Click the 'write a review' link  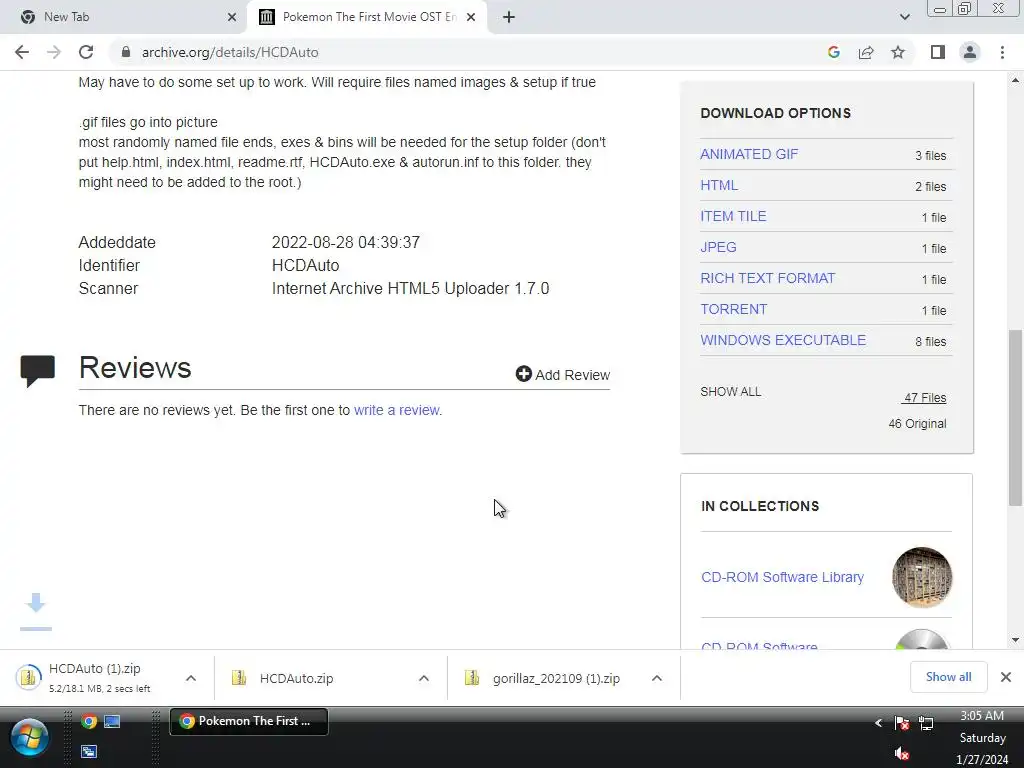[396, 410]
